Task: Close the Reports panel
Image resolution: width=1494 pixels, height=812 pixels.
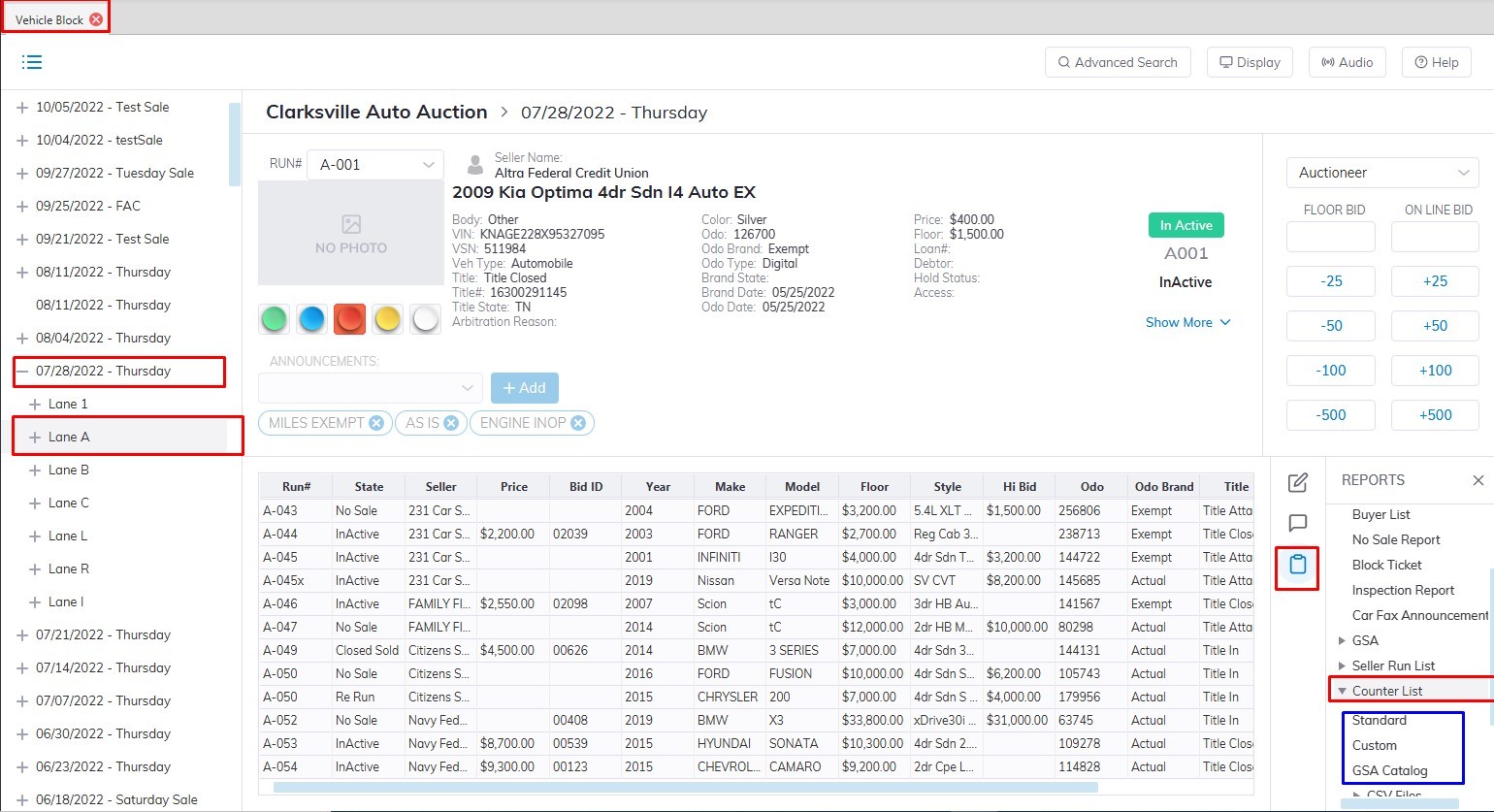Action: click(x=1478, y=480)
